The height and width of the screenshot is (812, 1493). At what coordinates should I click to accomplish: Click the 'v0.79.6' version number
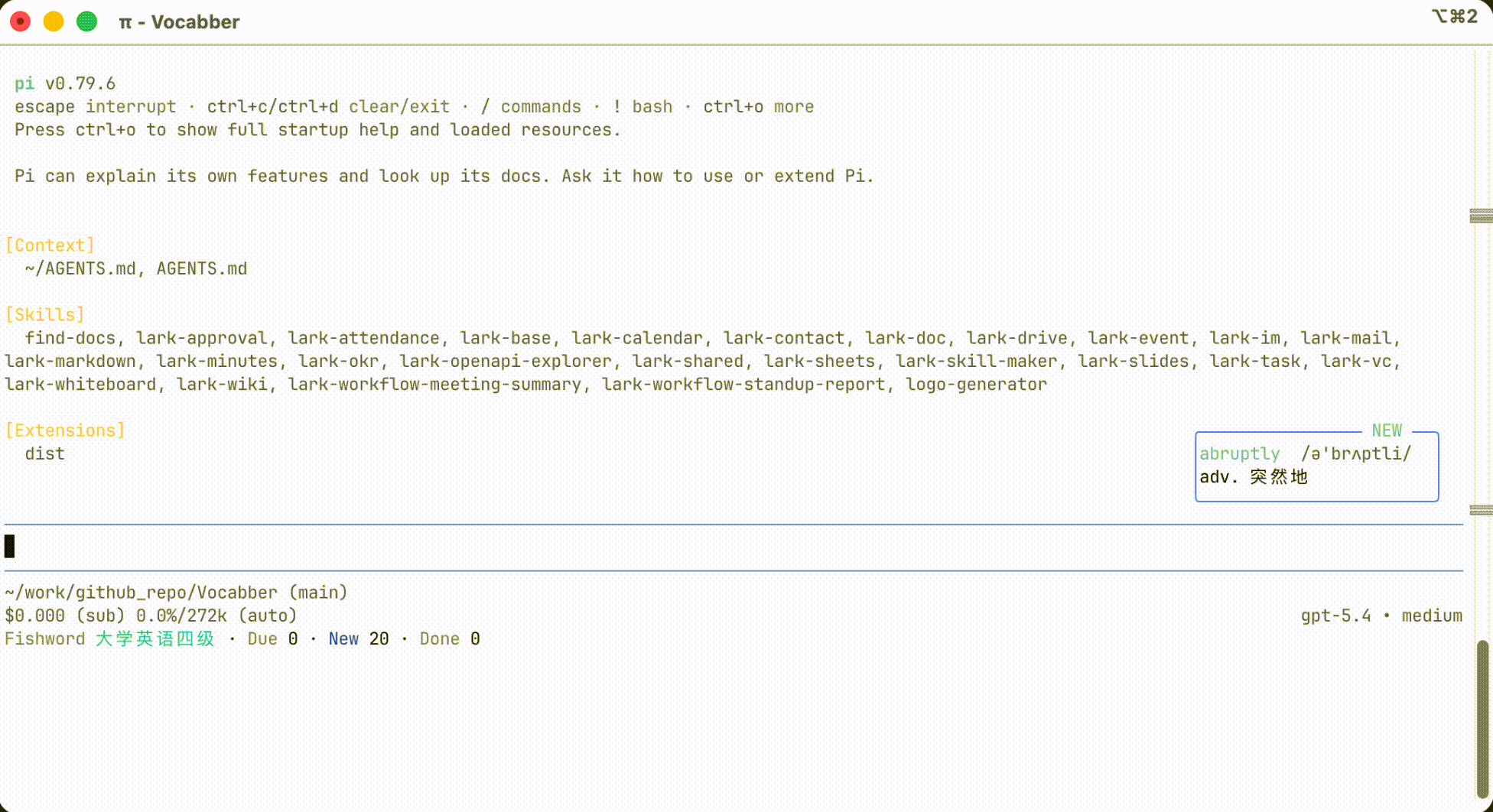coord(80,83)
